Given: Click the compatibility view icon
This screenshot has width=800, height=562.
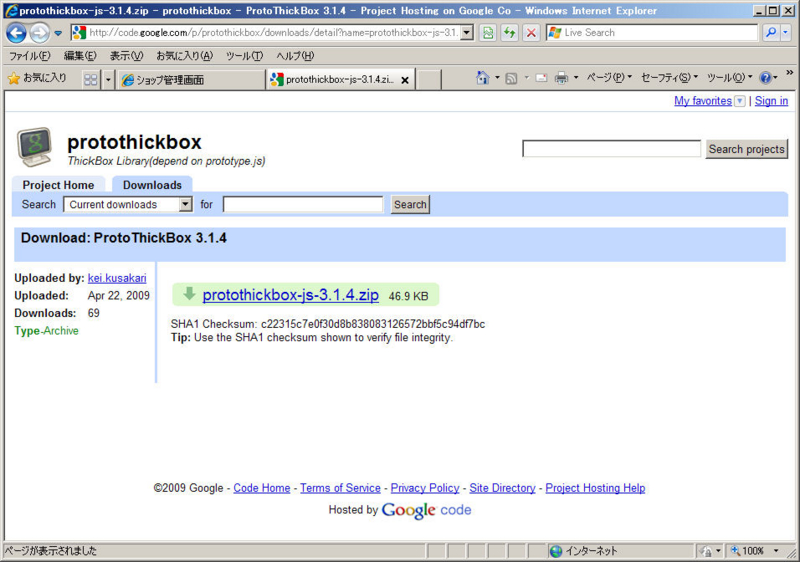Looking at the screenshot, I should [488, 33].
